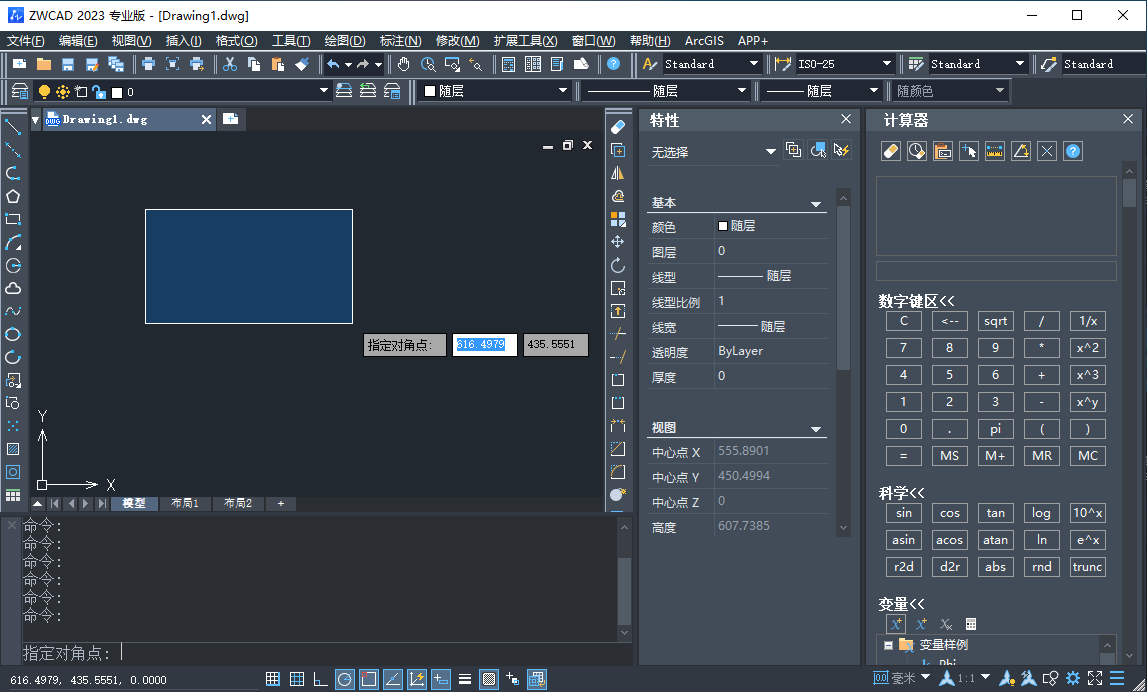This screenshot has width=1147, height=692.
Task: Select the Pan hand tool
Action: (x=404, y=64)
